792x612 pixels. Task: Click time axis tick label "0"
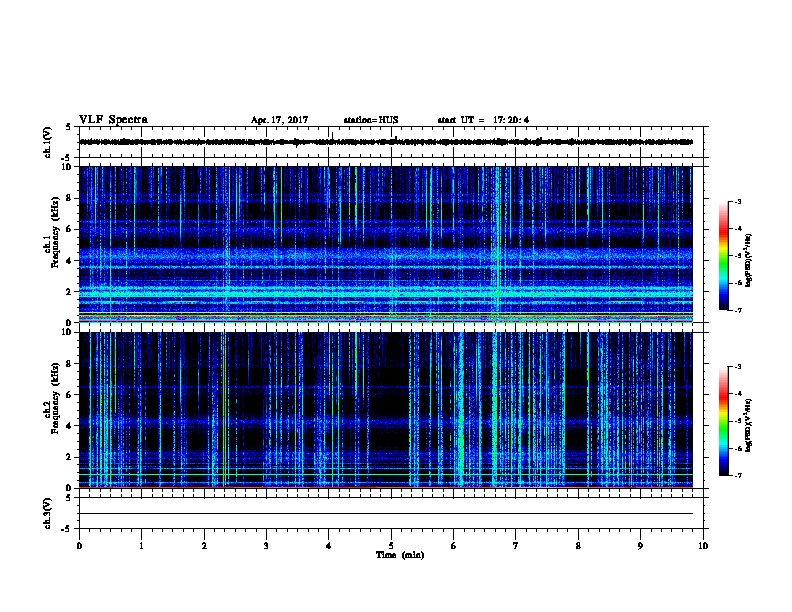tap(79, 546)
